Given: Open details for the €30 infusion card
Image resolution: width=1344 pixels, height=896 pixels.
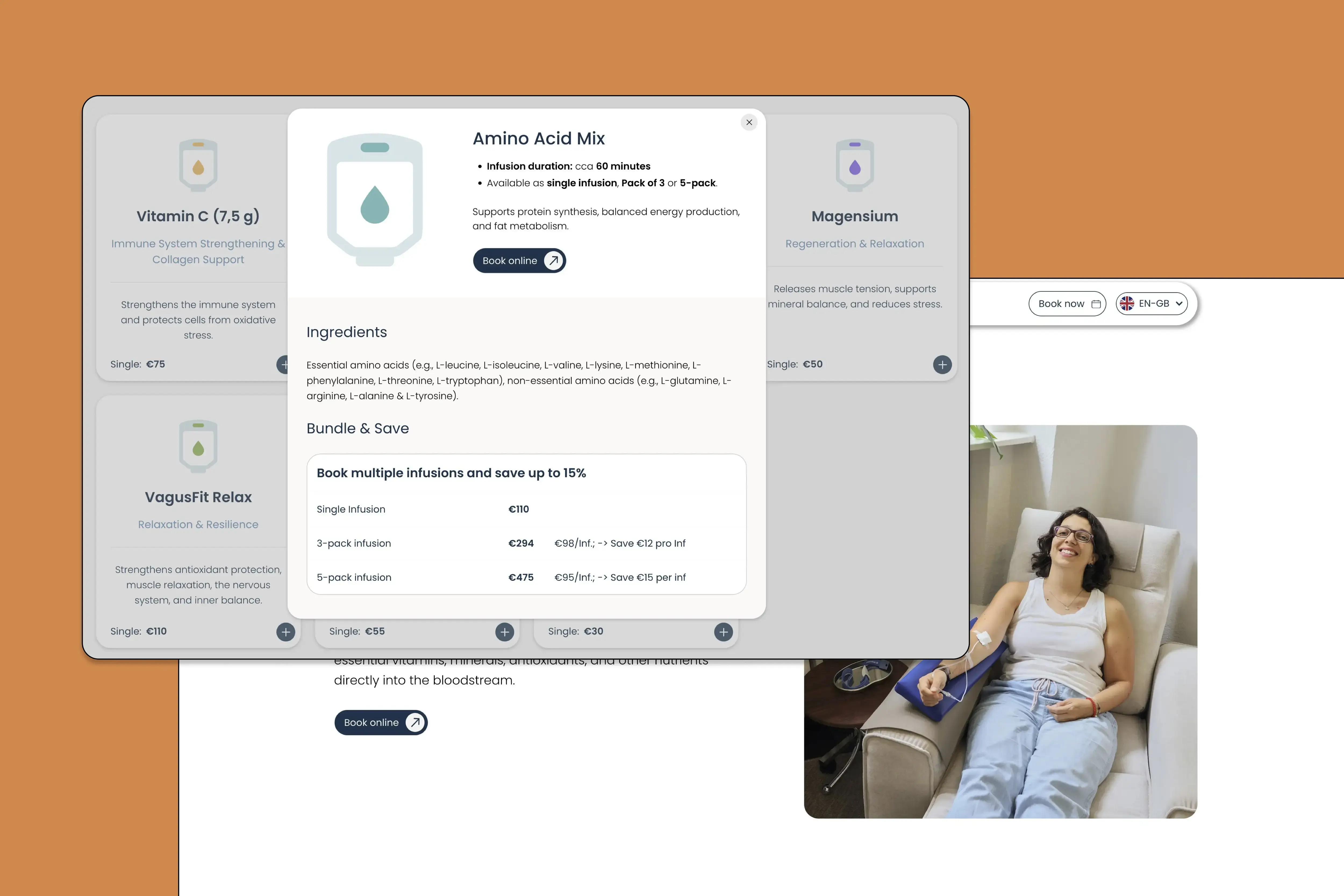Looking at the screenshot, I should [723, 631].
